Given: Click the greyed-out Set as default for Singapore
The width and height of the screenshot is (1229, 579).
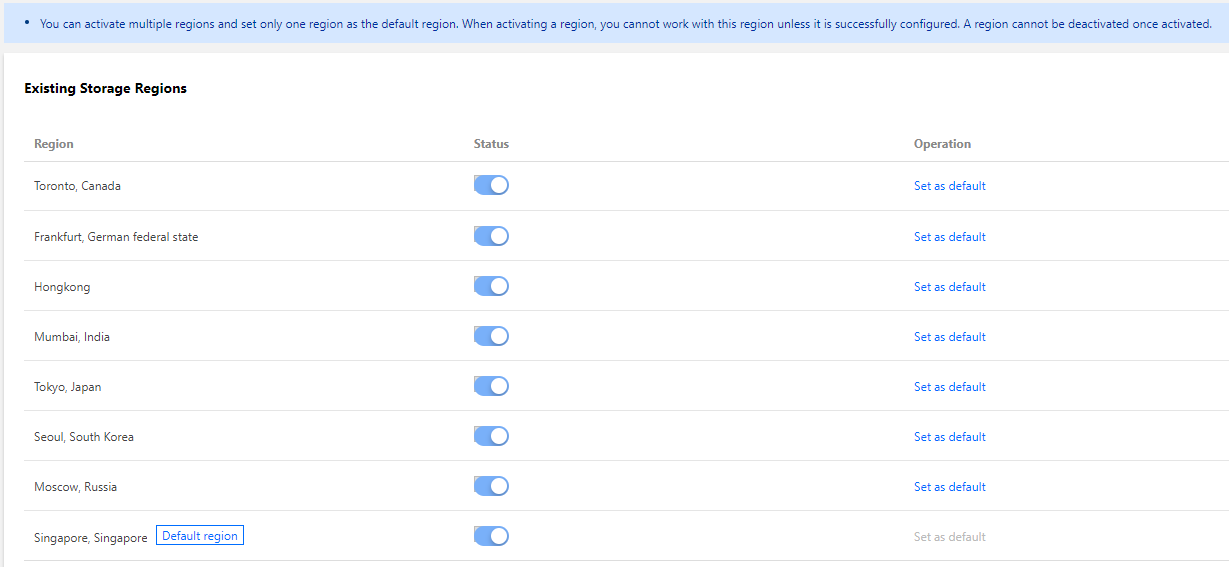Looking at the screenshot, I should [949, 537].
